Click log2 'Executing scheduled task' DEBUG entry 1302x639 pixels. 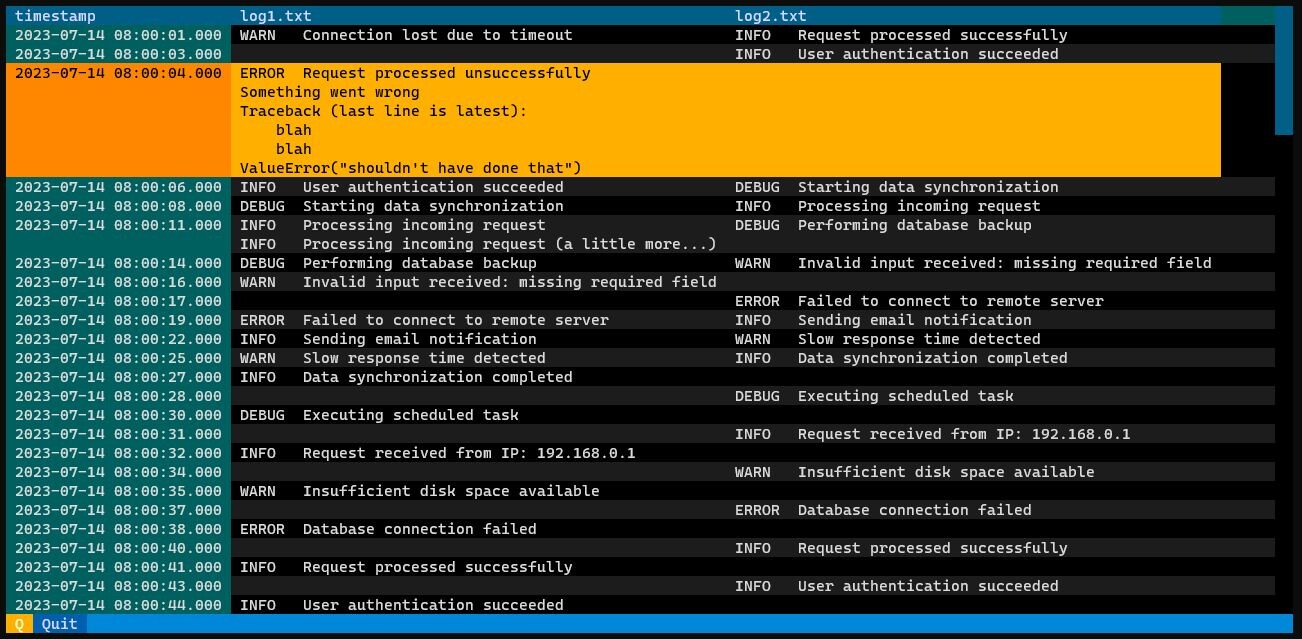(x=905, y=396)
